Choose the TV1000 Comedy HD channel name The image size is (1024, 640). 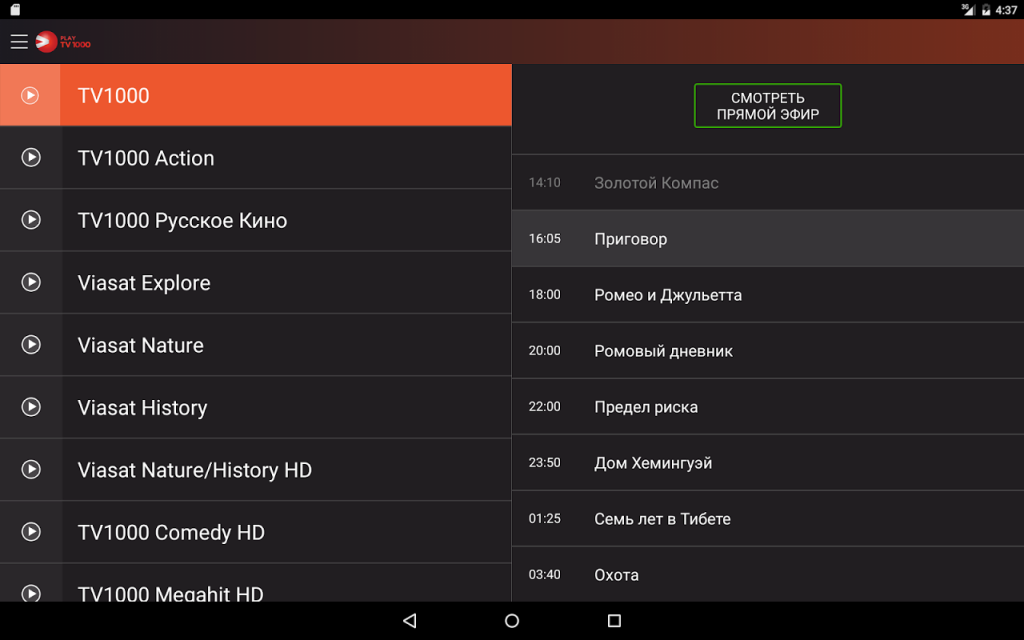point(171,533)
